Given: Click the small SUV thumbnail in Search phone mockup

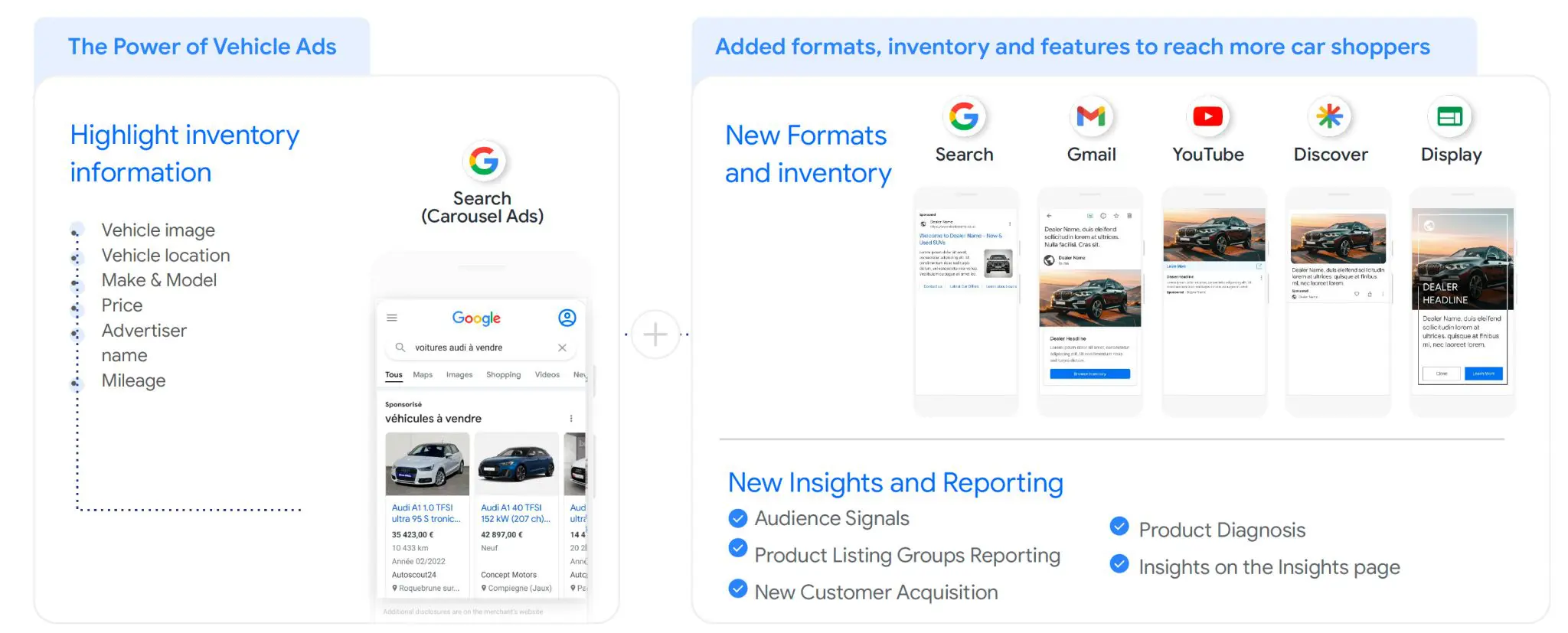Looking at the screenshot, I should coord(998,263).
